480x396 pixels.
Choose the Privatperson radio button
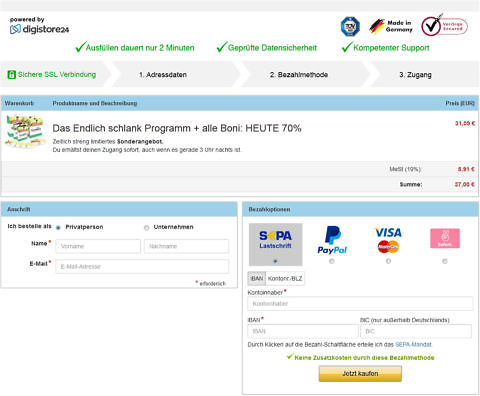58,228
